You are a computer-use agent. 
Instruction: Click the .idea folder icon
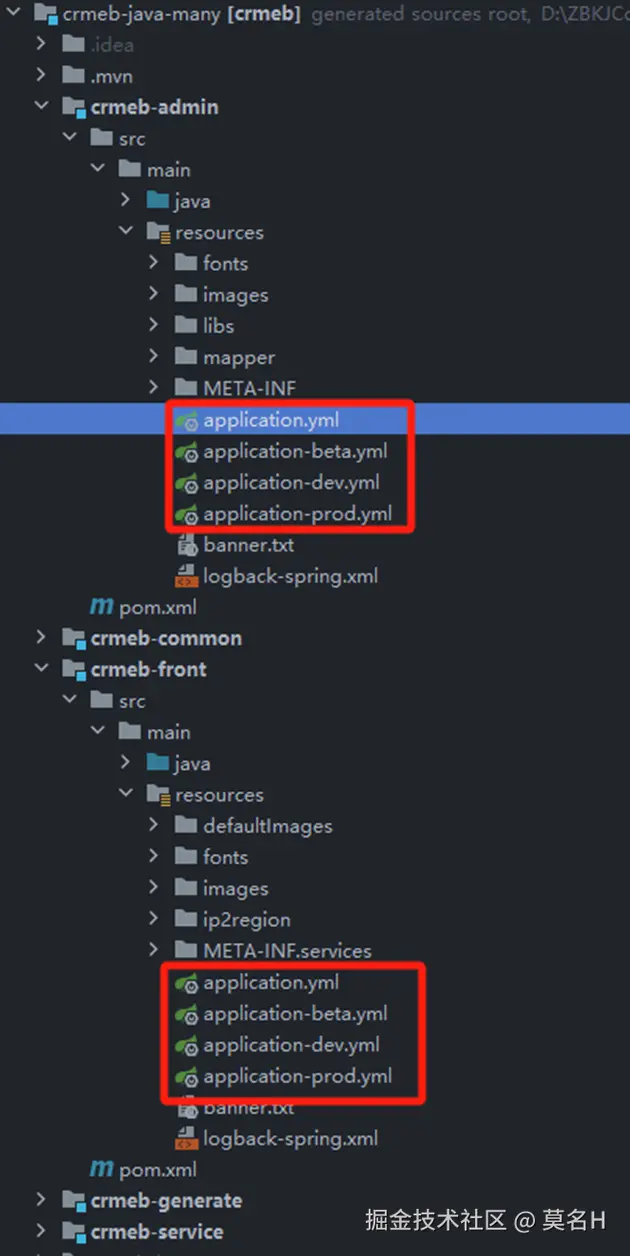[x=74, y=45]
